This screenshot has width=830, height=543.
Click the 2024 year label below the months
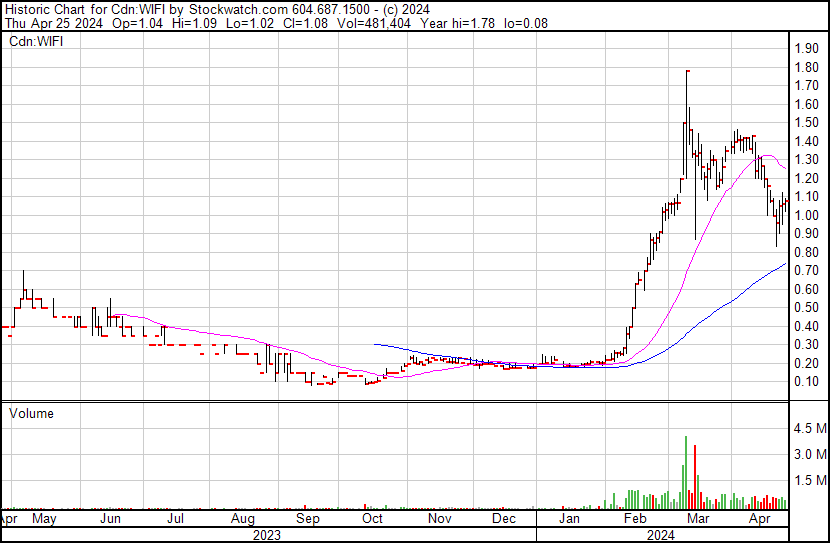(x=662, y=535)
